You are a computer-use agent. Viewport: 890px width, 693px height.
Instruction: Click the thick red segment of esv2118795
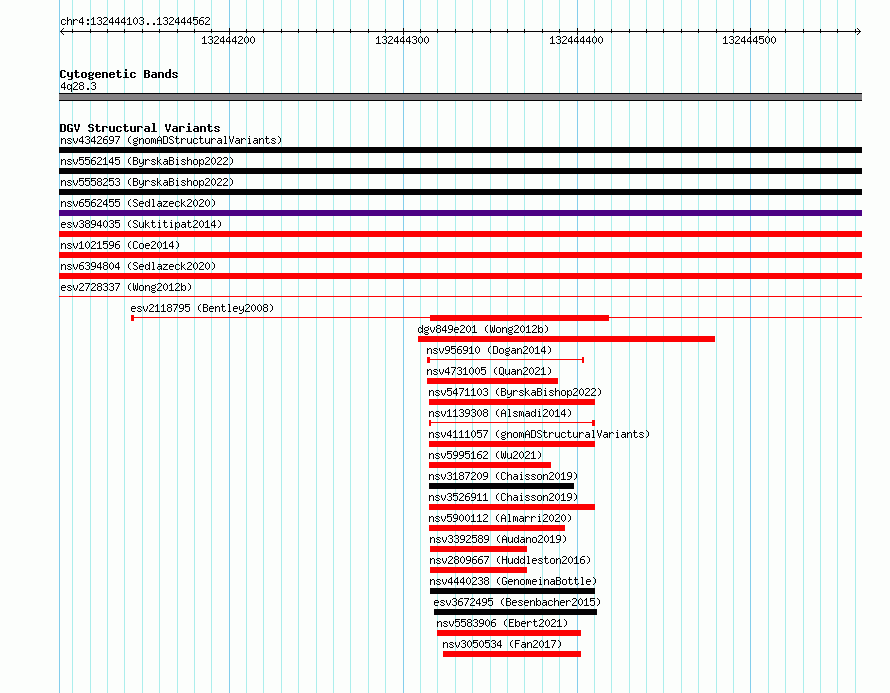(x=519, y=318)
